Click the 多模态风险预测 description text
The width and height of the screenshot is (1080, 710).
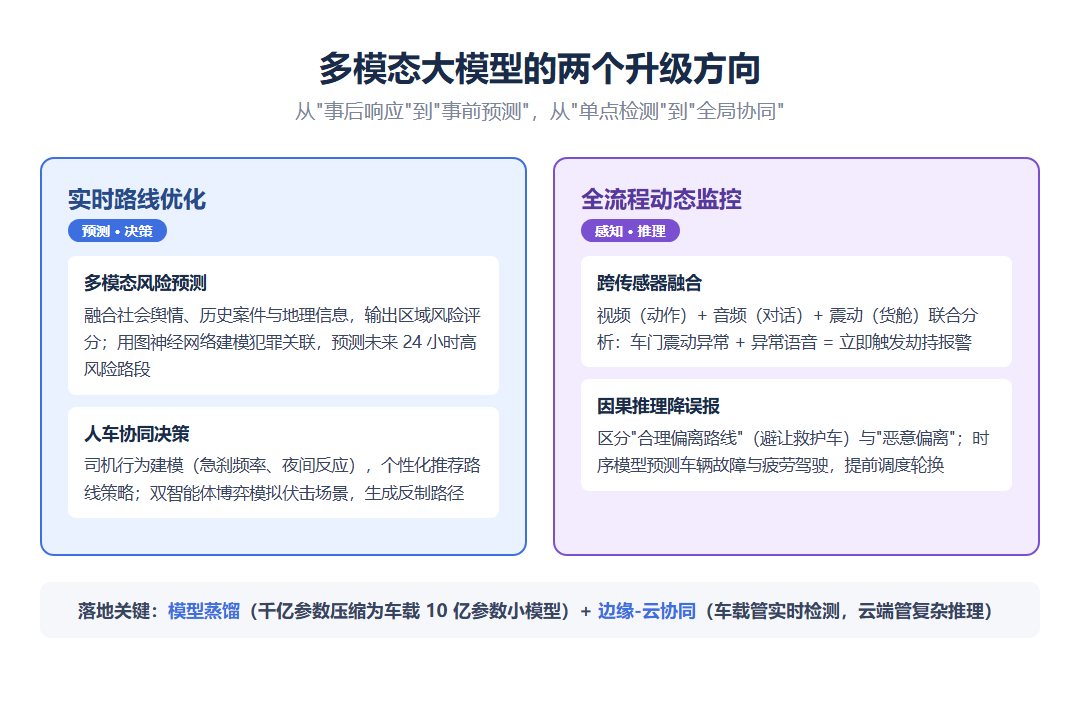[282, 342]
